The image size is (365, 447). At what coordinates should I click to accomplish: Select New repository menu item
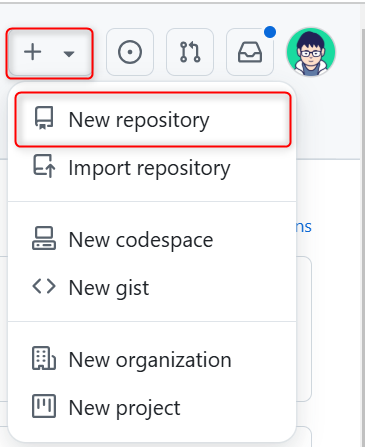point(153,120)
